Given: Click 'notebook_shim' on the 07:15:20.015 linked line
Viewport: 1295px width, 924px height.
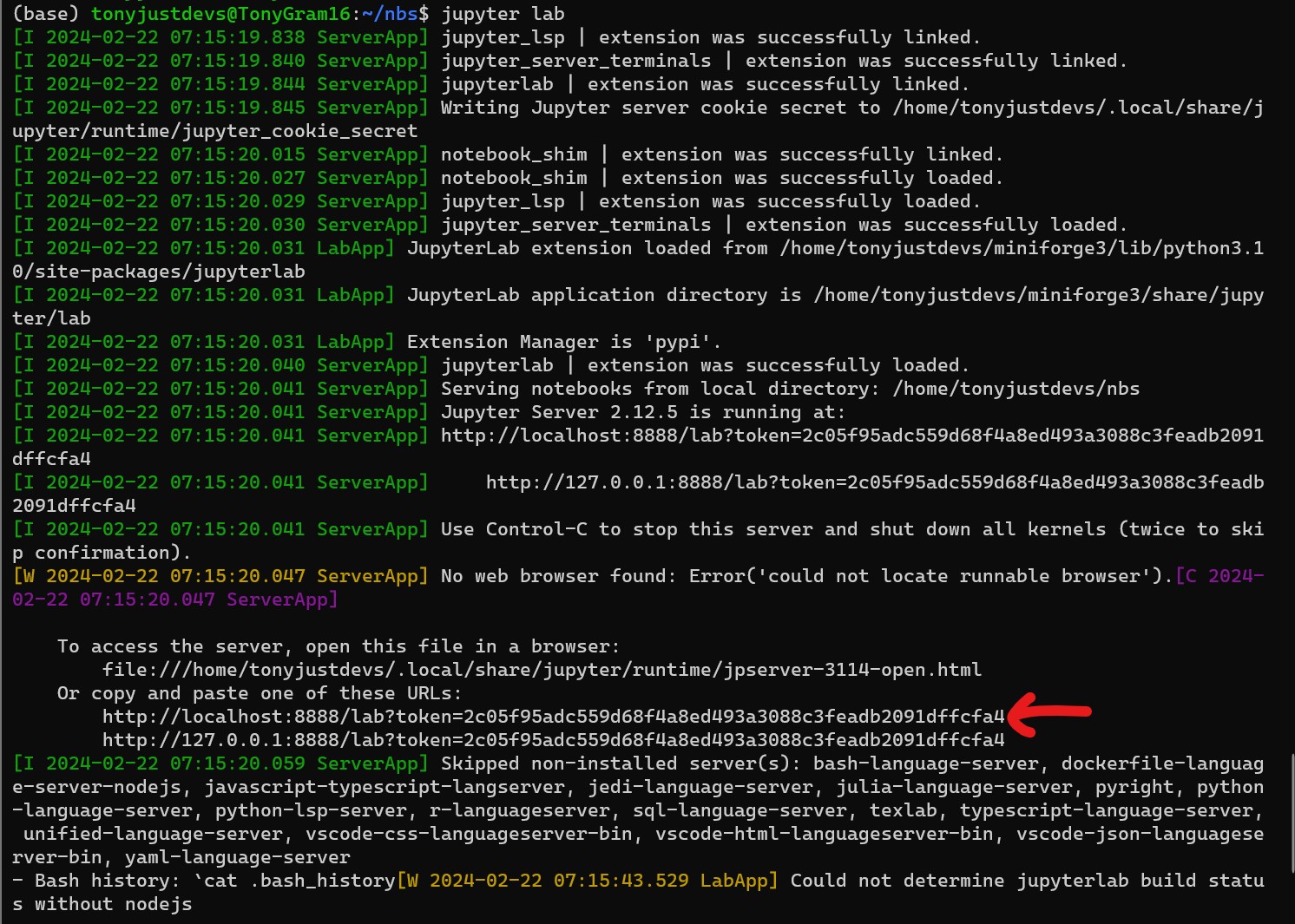Looking at the screenshot, I should (x=514, y=154).
